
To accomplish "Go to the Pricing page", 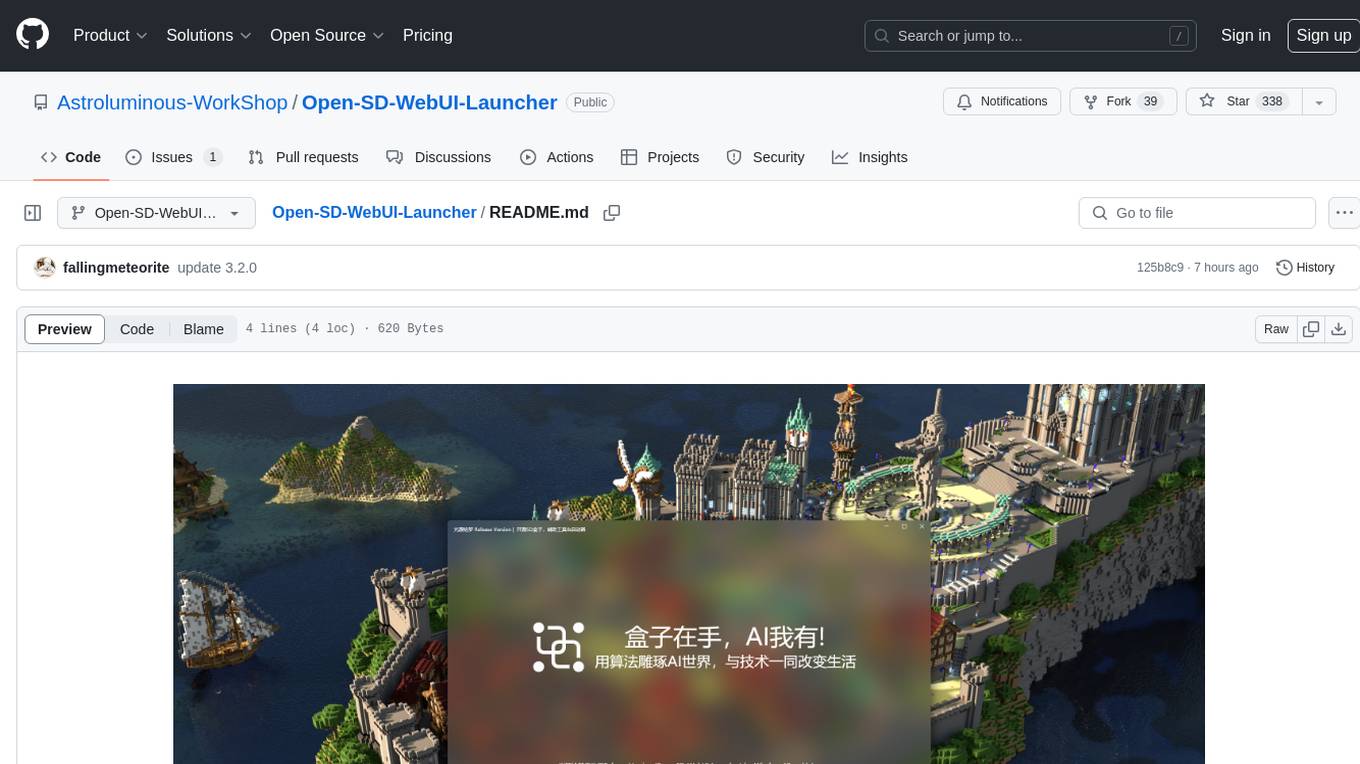I will click(427, 35).
